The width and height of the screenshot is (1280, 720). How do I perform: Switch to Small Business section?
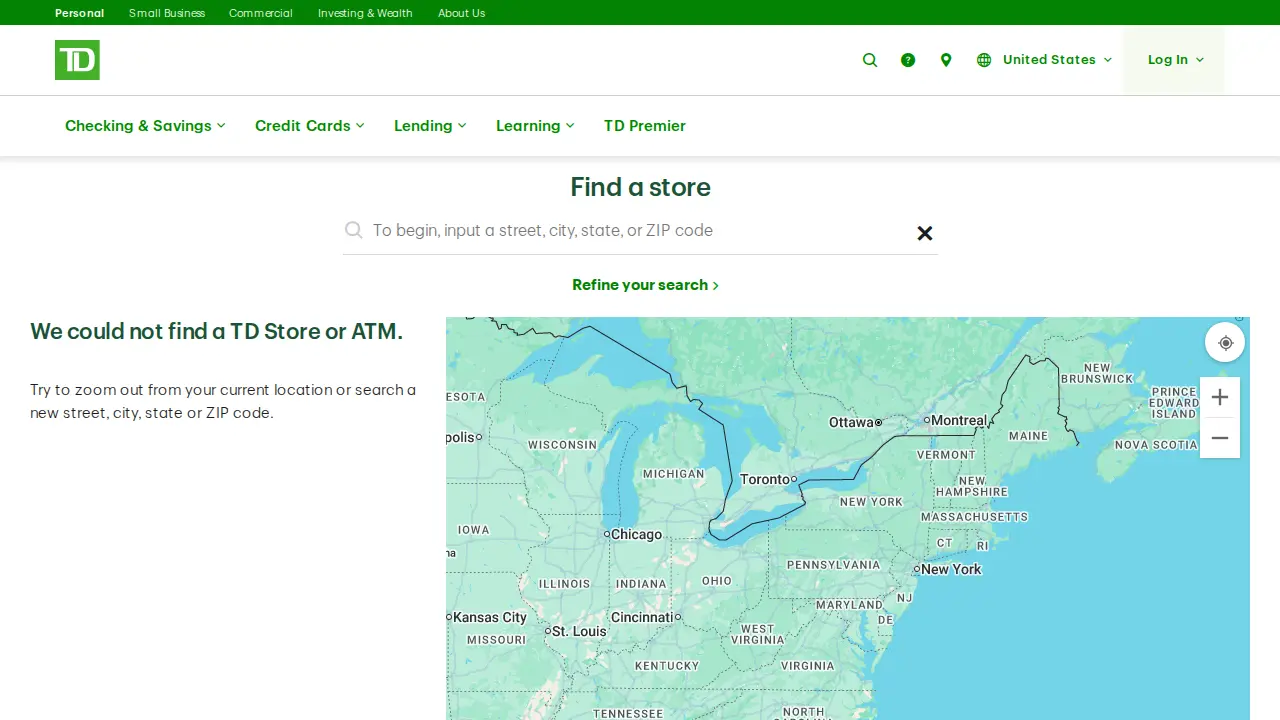coord(167,13)
